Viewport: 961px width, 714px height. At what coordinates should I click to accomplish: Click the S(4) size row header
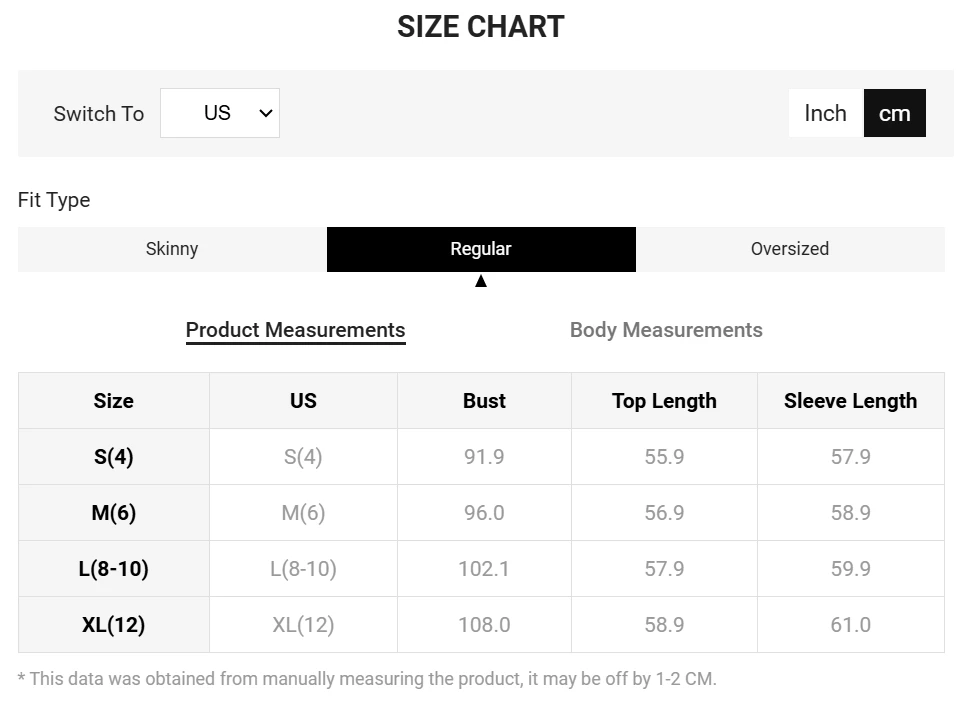[x=114, y=457]
